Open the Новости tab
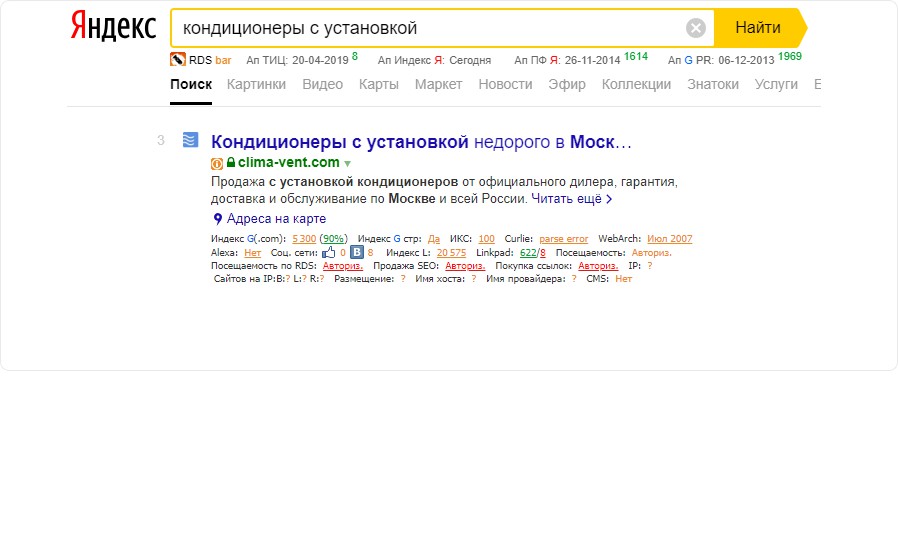 [x=505, y=84]
